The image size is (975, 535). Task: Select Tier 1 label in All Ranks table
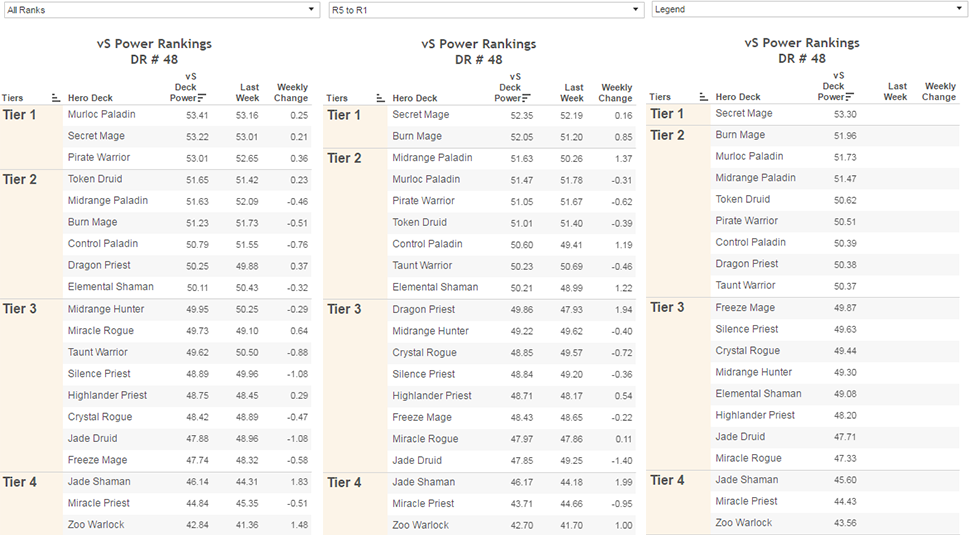[19, 114]
